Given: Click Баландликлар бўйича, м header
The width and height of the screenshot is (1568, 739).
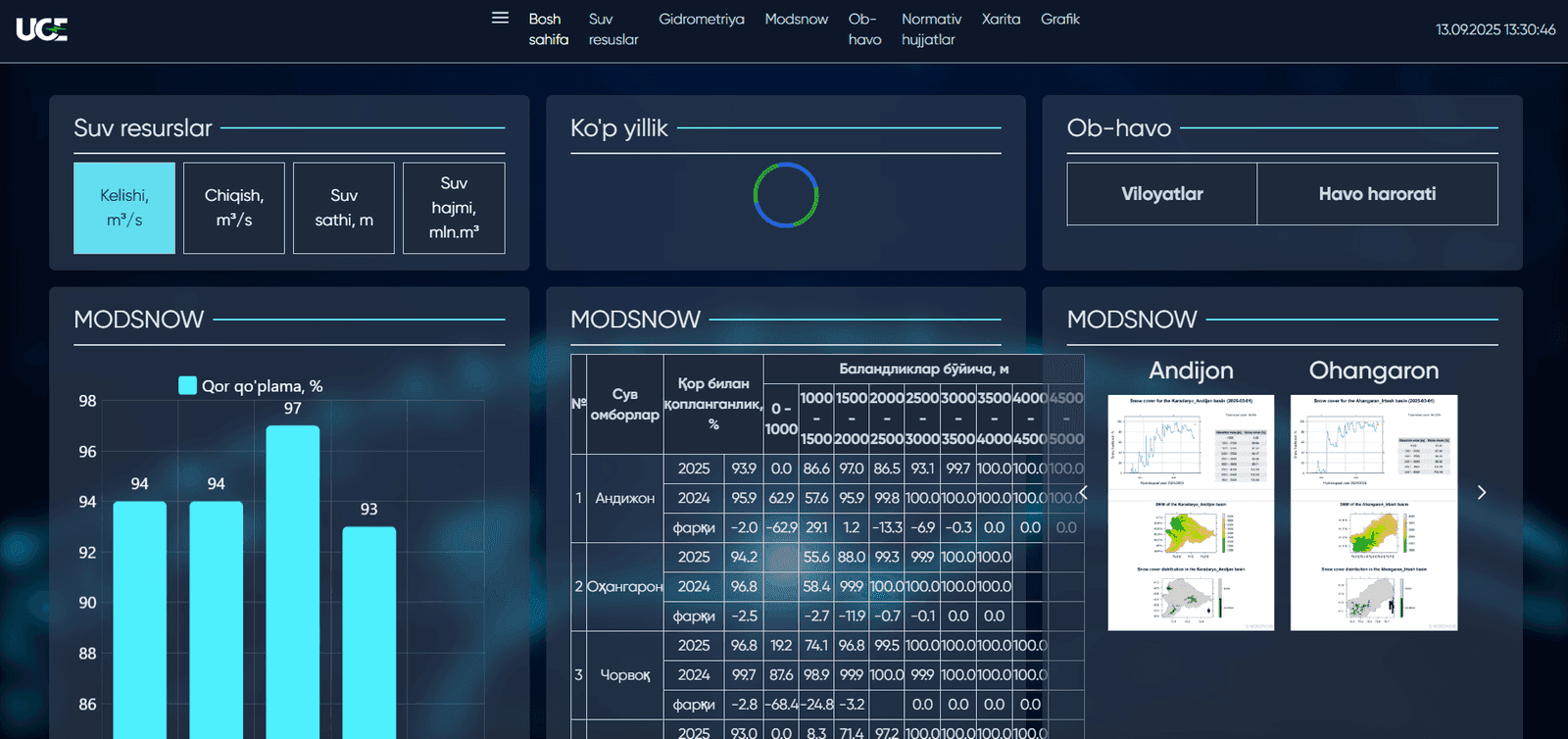Looking at the screenshot, I should (924, 369).
